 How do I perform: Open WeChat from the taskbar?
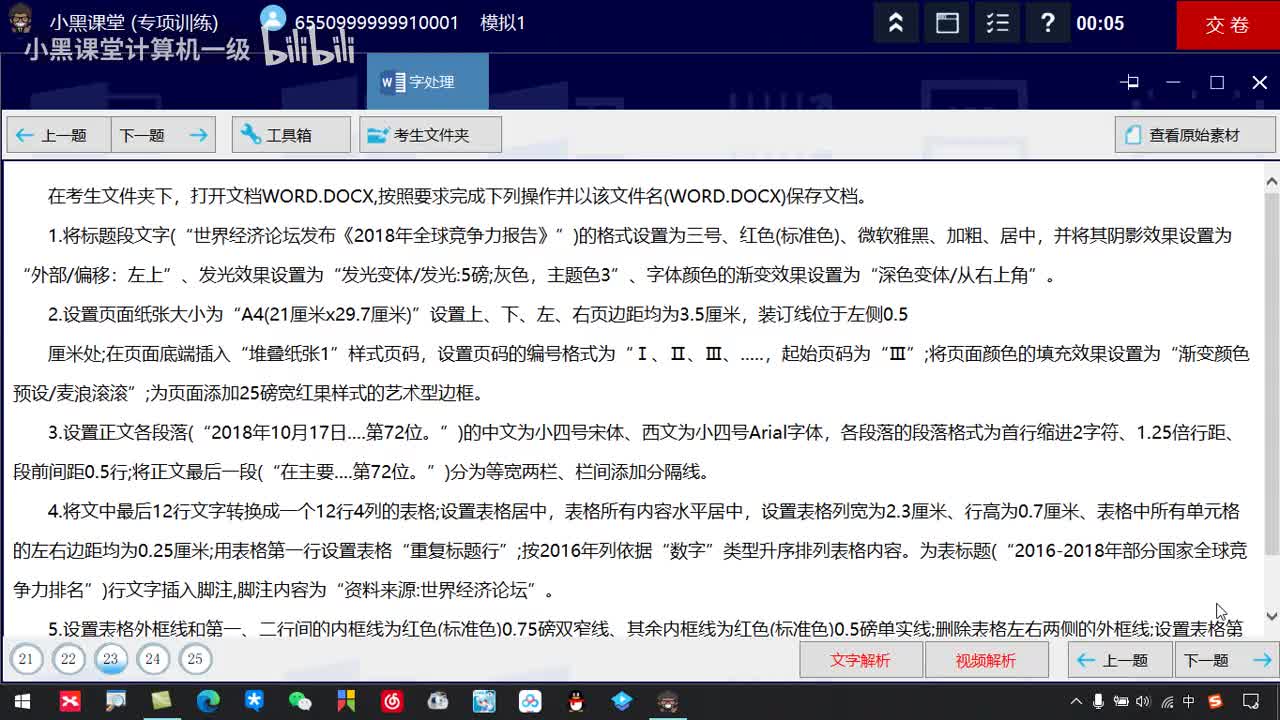pos(300,701)
